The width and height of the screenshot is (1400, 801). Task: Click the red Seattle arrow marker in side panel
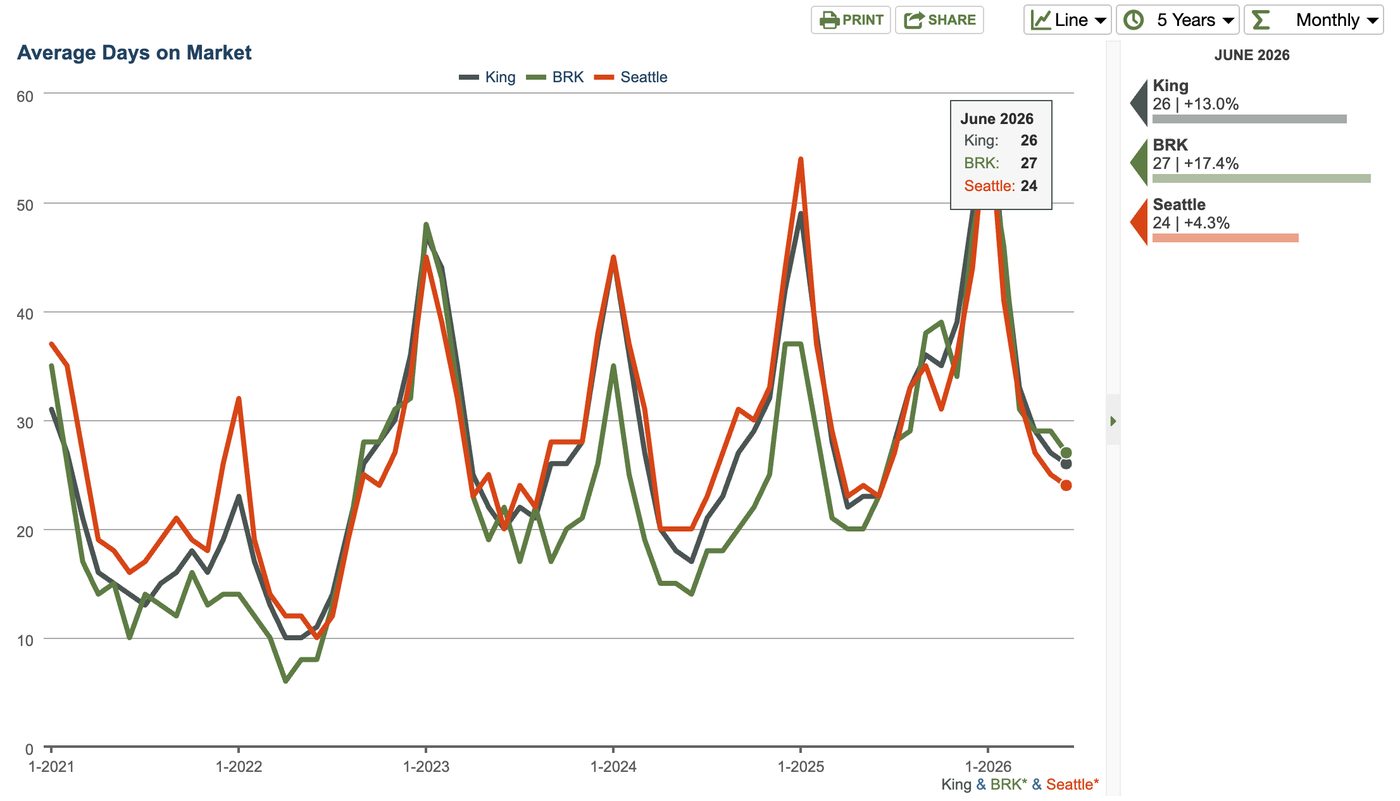[1138, 222]
